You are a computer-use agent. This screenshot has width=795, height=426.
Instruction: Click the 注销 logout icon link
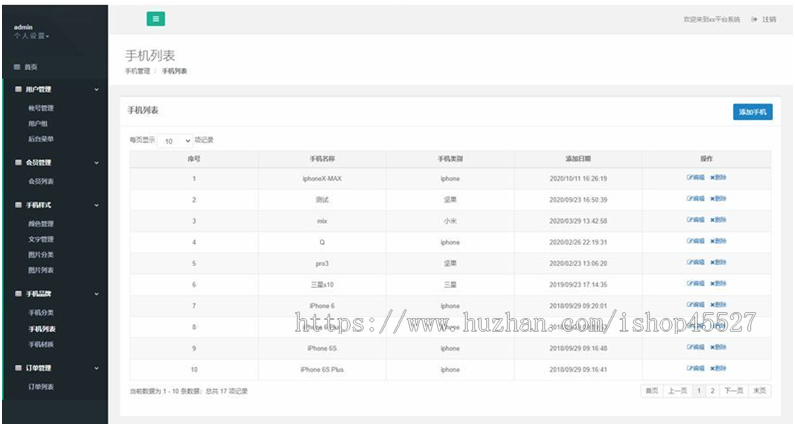click(764, 19)
